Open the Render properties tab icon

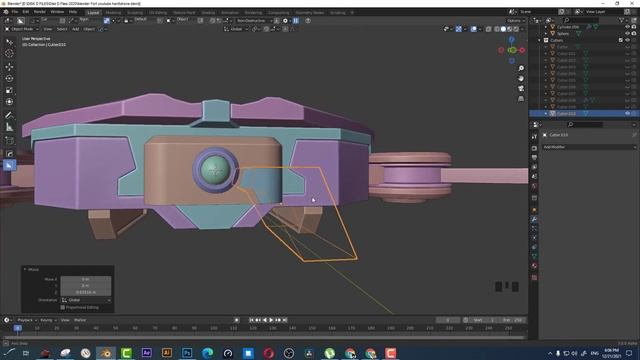tap(534, 148)
